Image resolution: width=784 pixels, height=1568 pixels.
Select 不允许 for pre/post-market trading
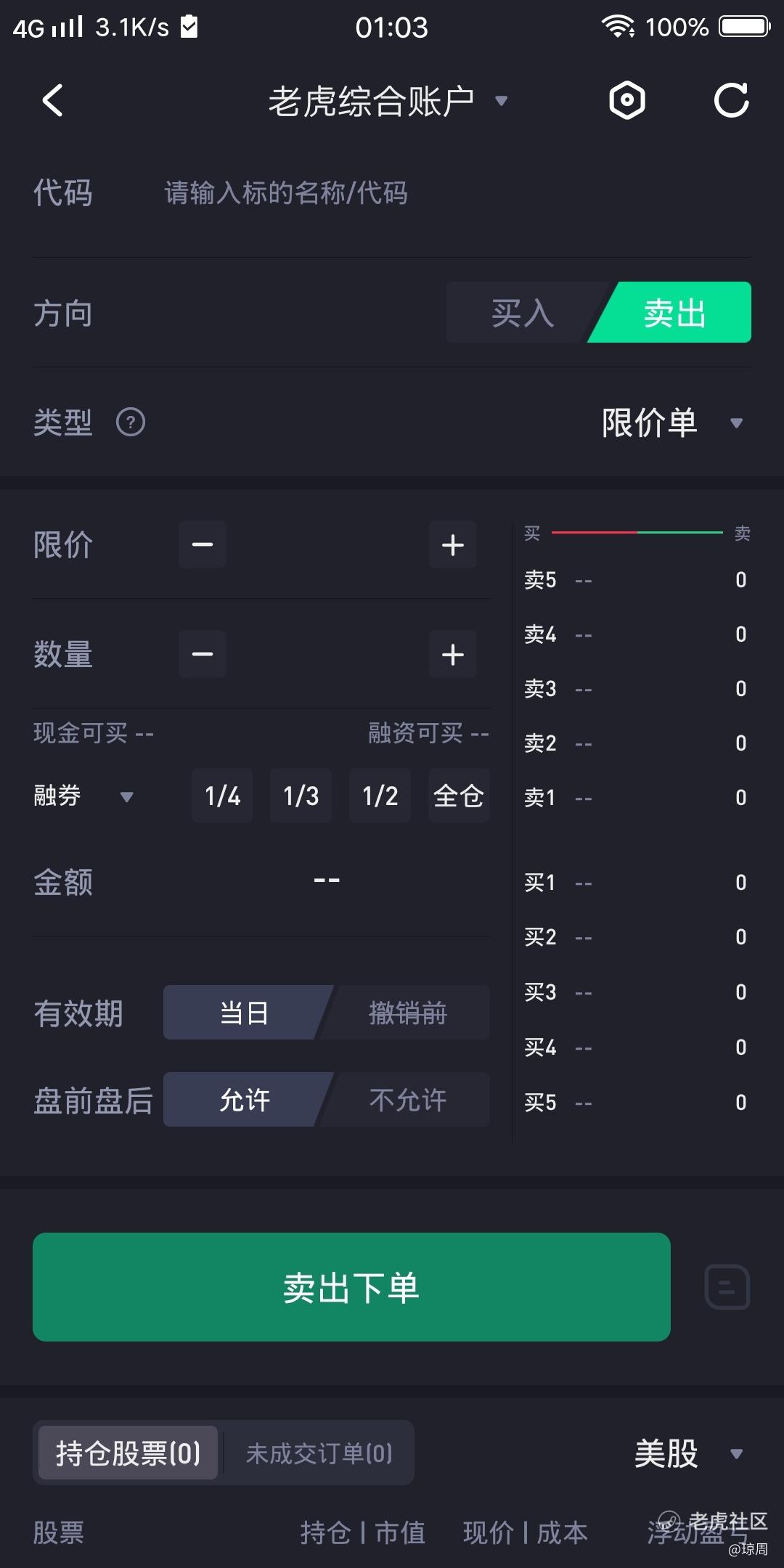point(408,1100)
